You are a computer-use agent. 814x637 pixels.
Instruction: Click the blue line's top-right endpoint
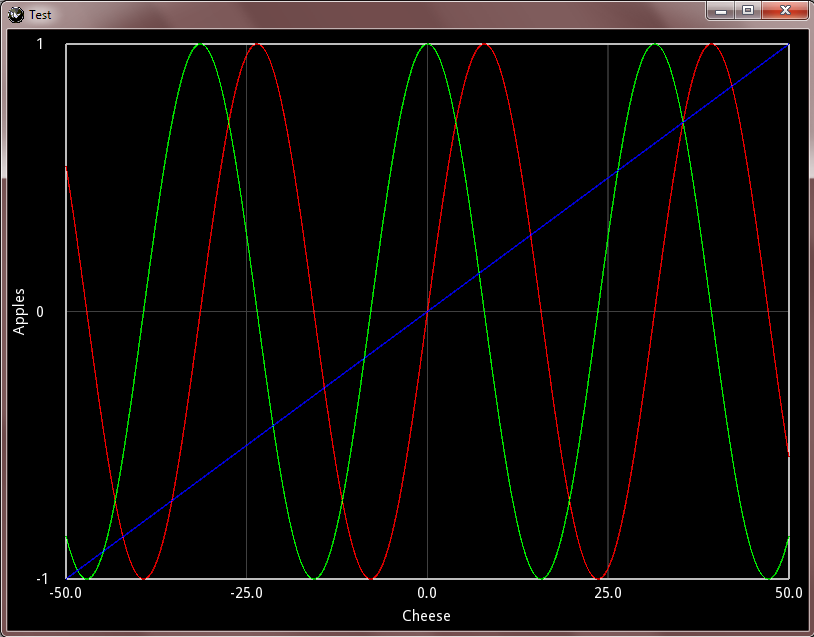pyautogui.click(x=789, y=44)
